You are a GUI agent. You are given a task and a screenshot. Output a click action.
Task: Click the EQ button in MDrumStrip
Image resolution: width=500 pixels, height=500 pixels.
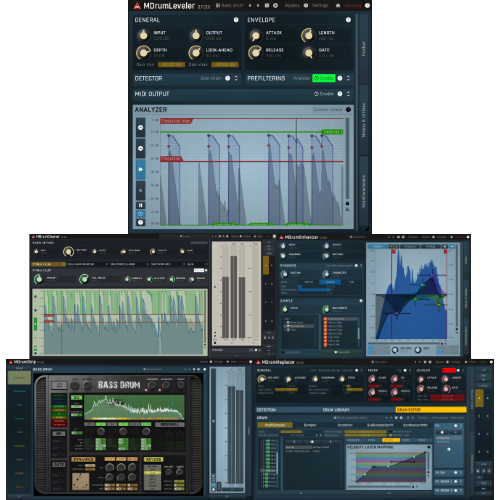(x=76, y=398)
